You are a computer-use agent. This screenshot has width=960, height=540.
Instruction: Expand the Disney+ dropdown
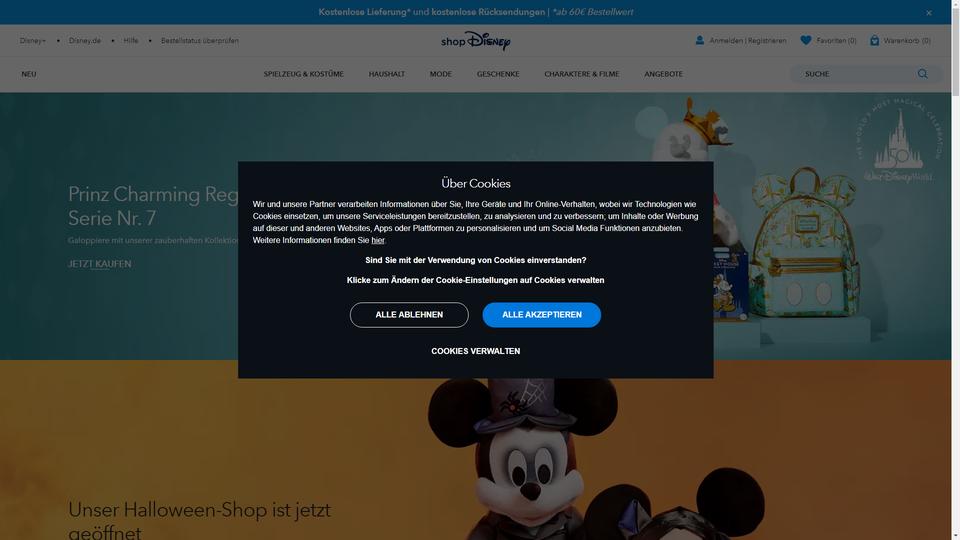pyautogui.click(x=33, y=40)
